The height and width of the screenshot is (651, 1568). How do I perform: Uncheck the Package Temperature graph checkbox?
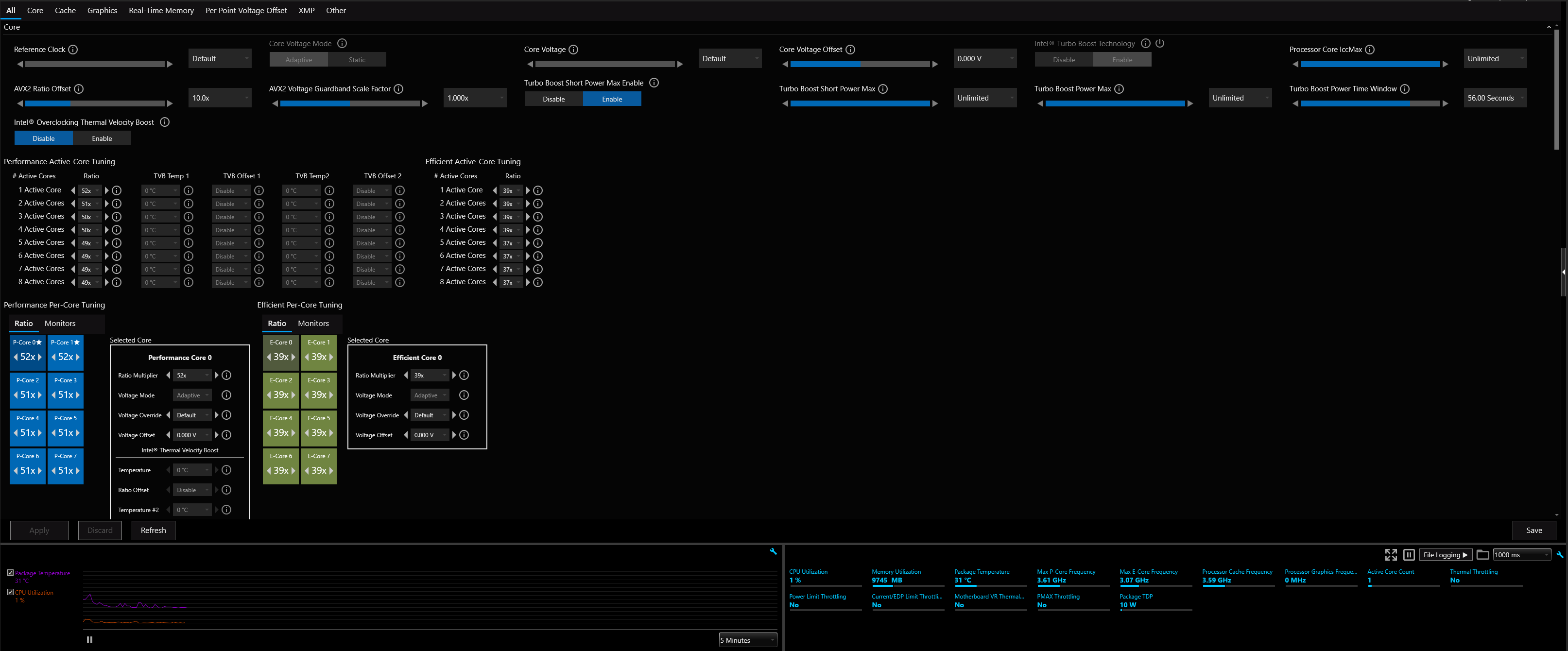pyautogui.click(x=10, y=572)
